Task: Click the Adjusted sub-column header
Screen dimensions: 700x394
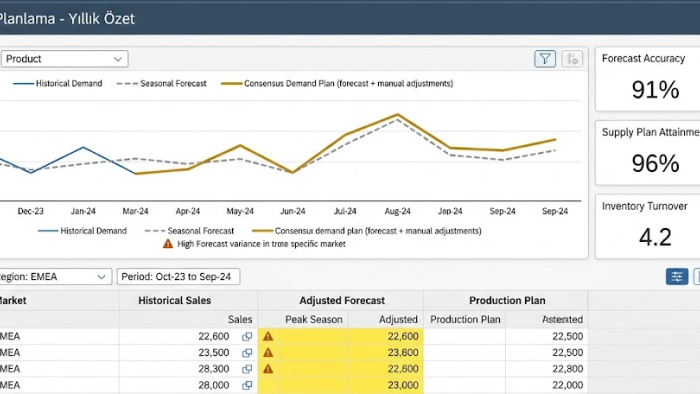Action: point(398,319)
